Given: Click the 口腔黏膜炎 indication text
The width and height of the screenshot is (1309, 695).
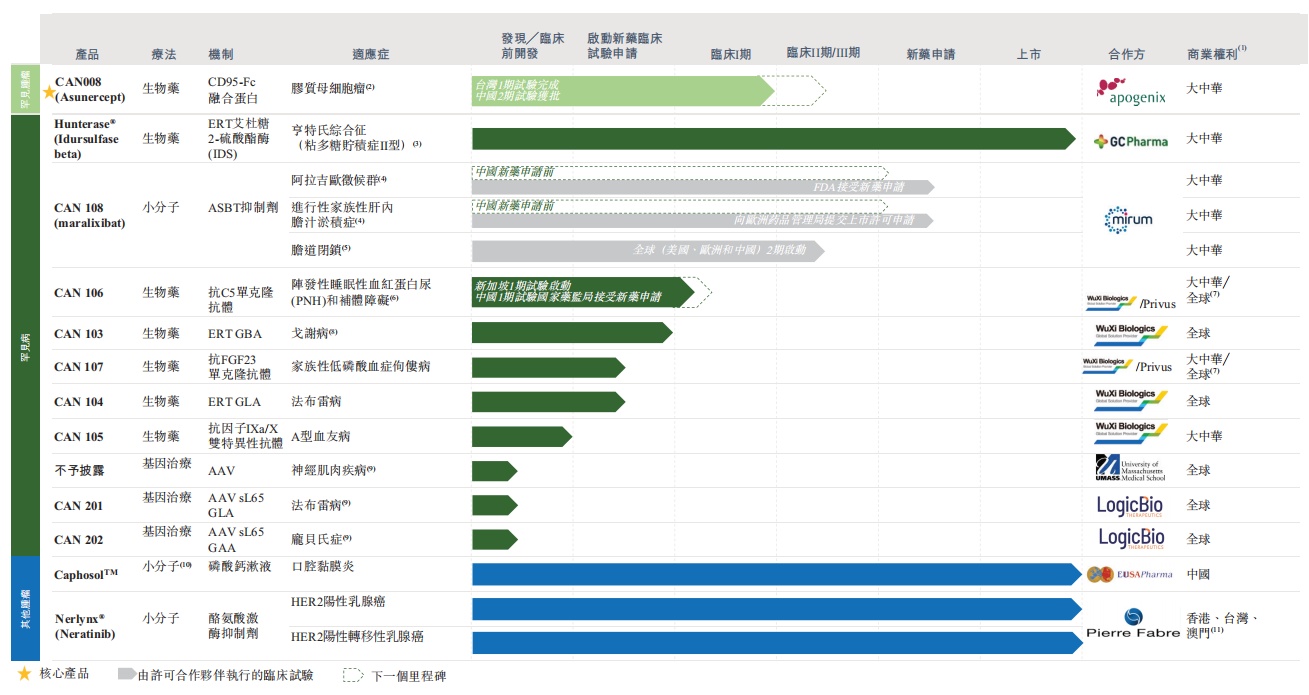Looking at the screenshot, I should coord(323,567).
